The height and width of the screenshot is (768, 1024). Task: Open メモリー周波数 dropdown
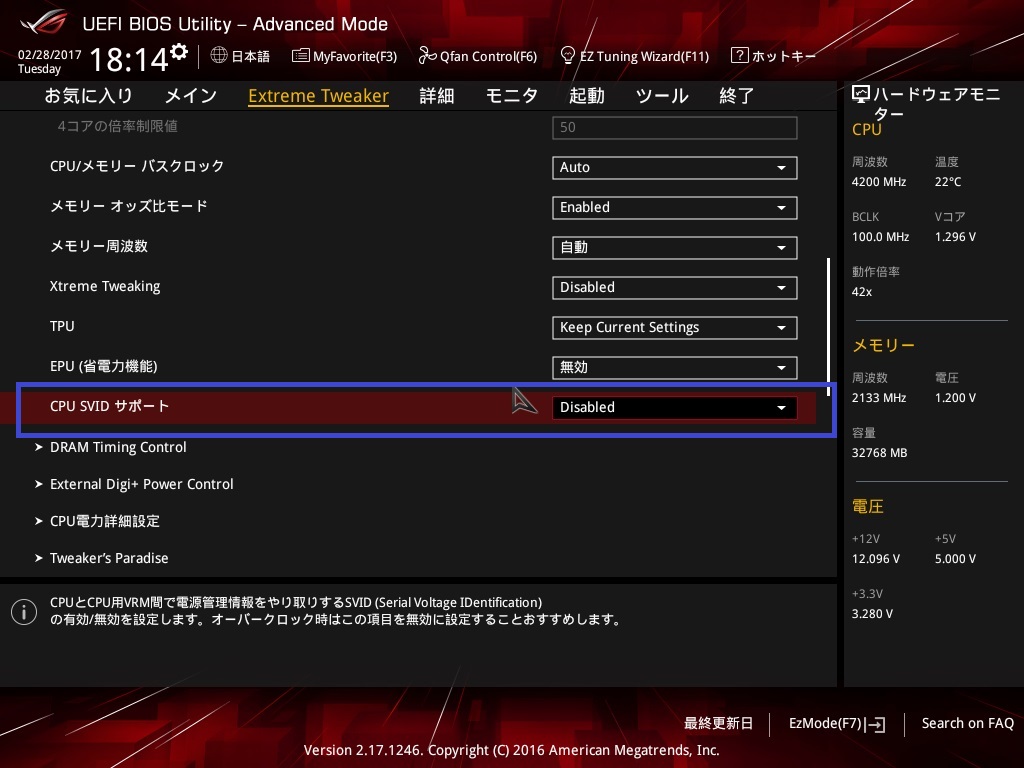(x=675, y=248)
